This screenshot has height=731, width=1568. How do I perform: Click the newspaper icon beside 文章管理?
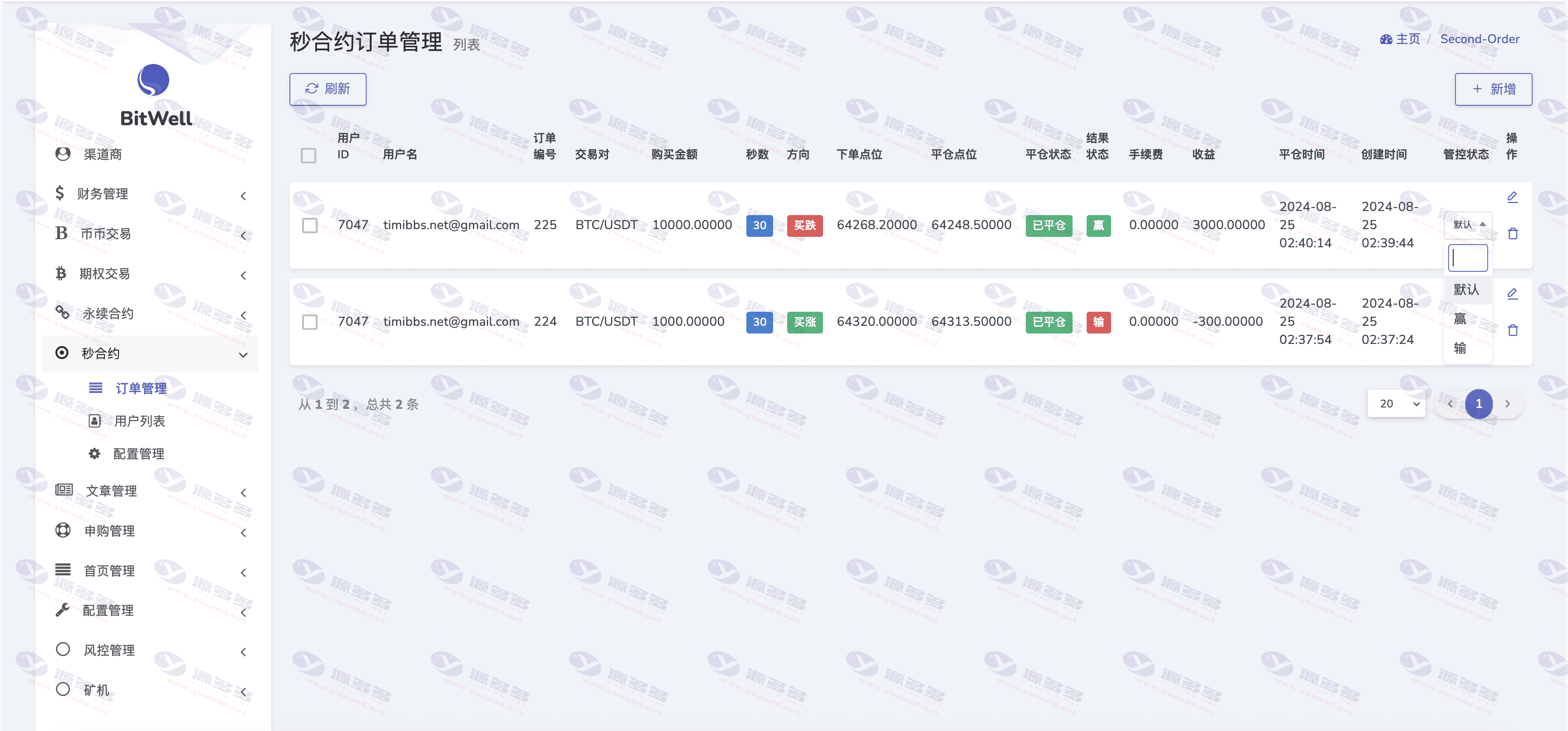[64, 490]
